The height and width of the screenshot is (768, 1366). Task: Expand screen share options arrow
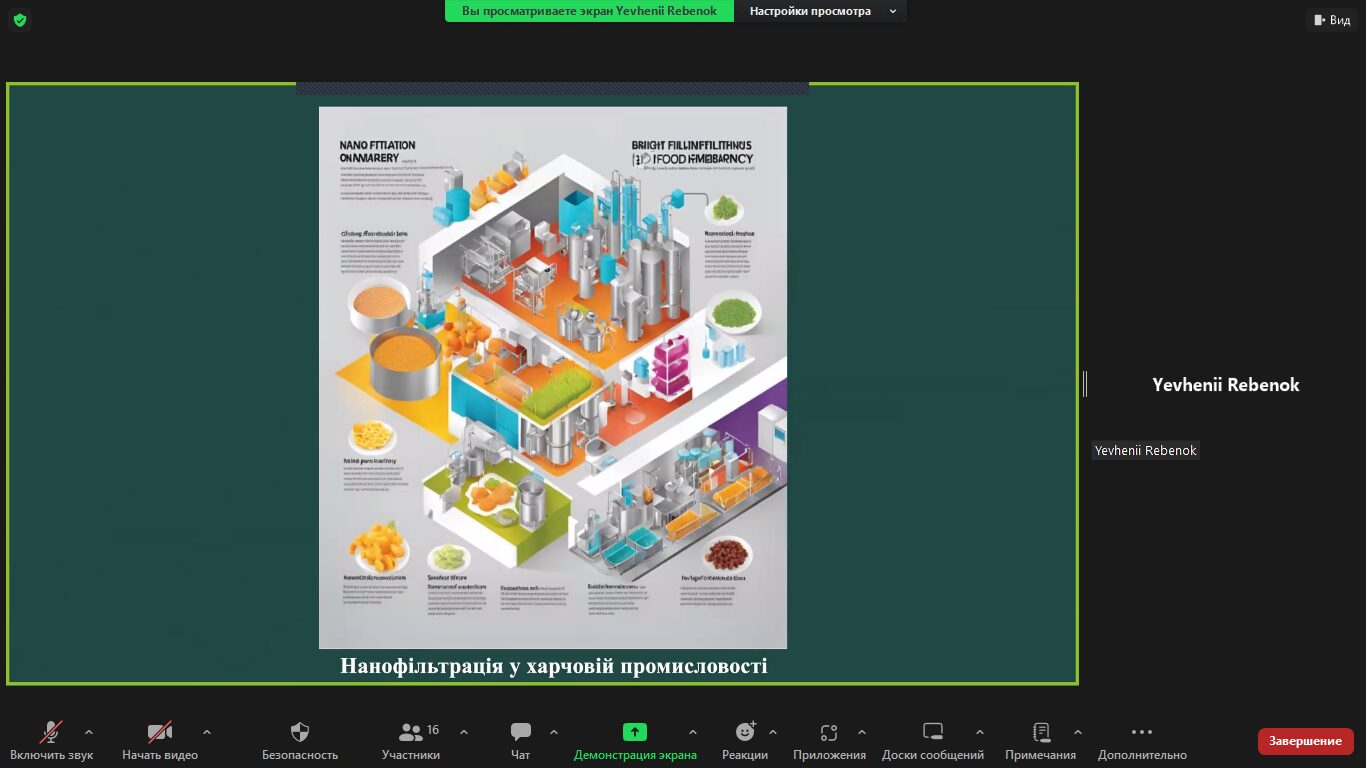click(693, 732)
